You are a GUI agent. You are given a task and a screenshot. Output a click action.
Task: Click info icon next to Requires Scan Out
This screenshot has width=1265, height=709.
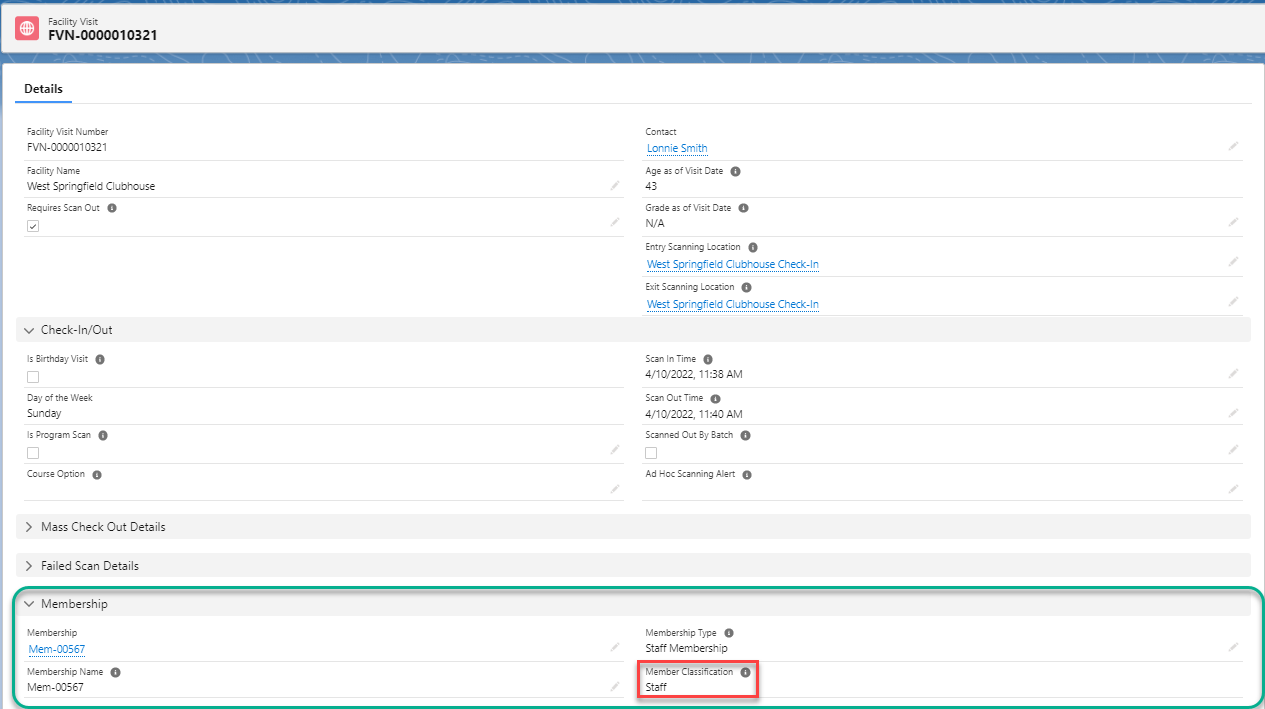[112, 208]
